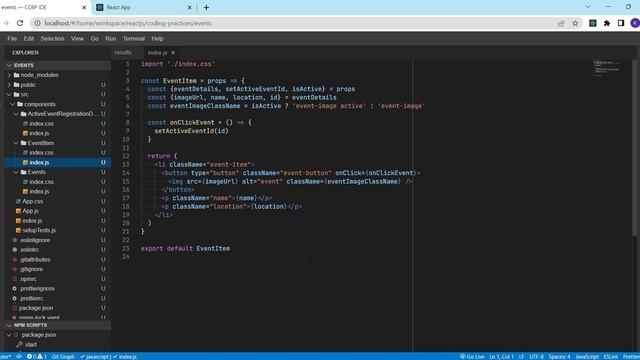Close the index.js editor tab
640x360 pixels.
pyautogui.click(x=173, y=53)
